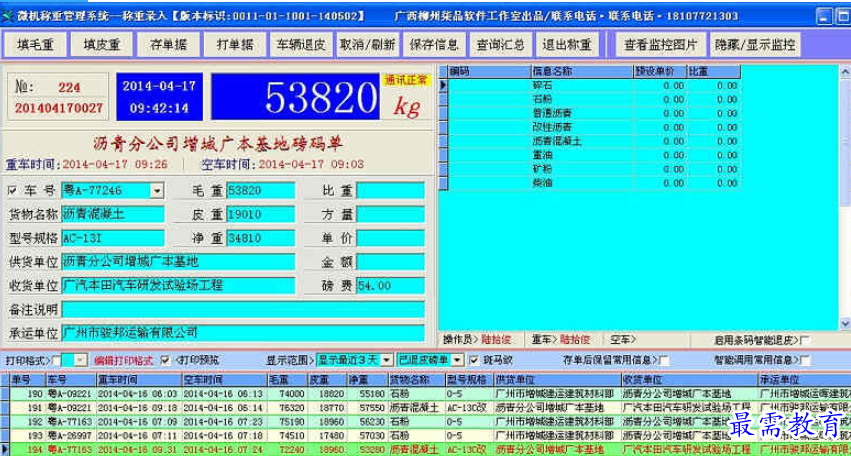Click the 编辑打印格式 link
Screen dimensions: 851x456
(x=124, y=360)
